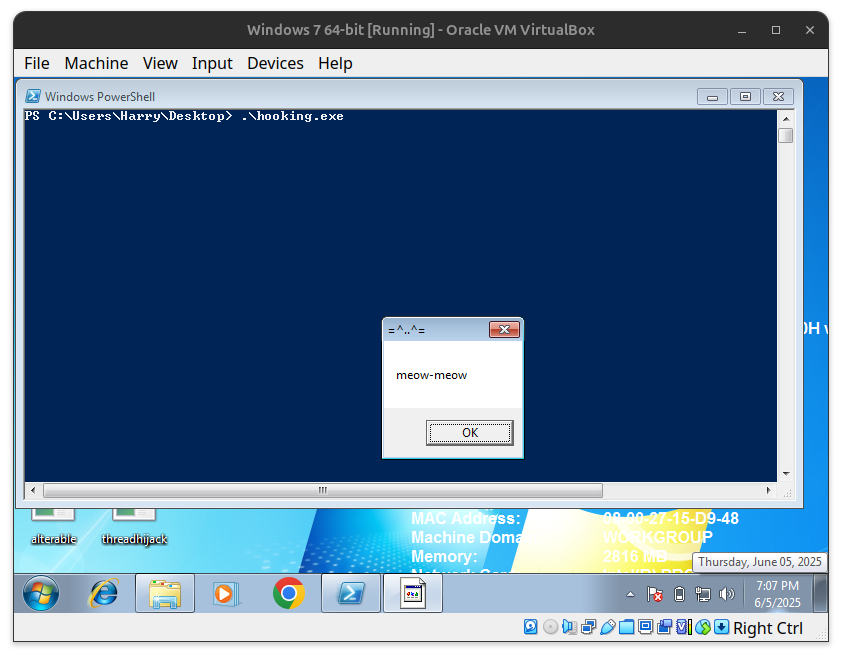Click VirtualBox optical disc status icon

coord(550,627)
